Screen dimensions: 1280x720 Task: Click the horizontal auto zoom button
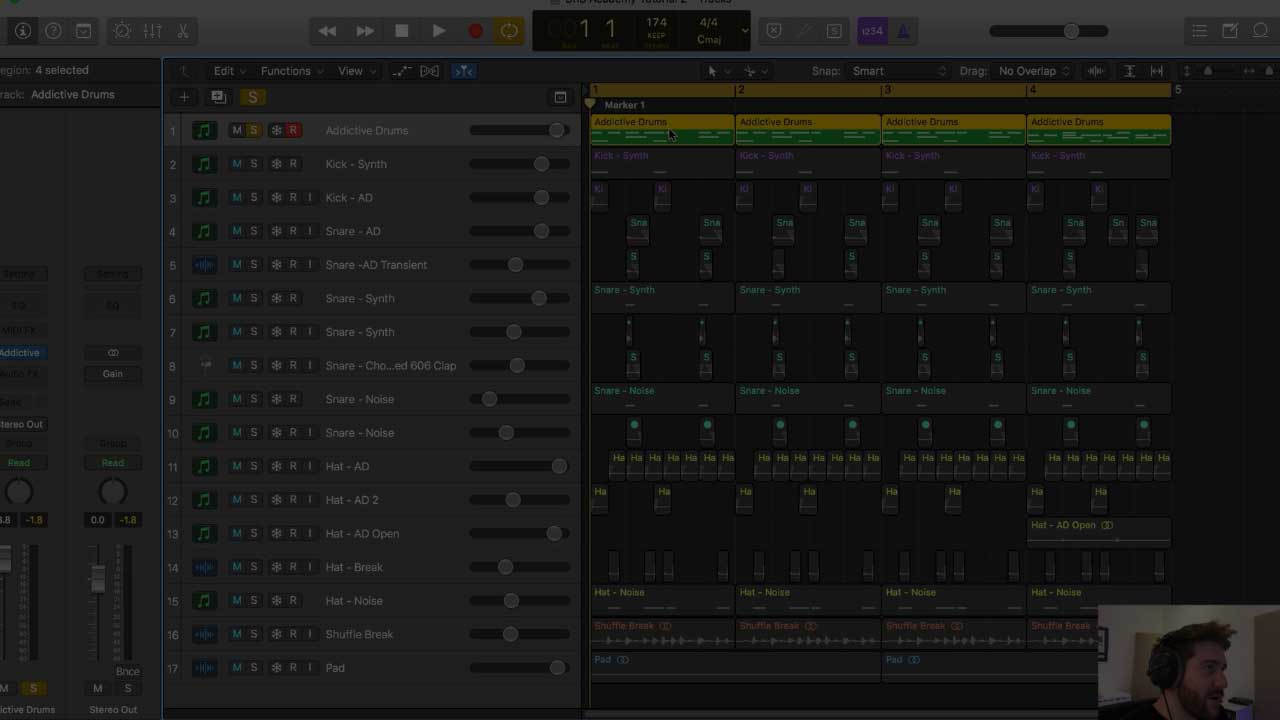(1157, 71)
